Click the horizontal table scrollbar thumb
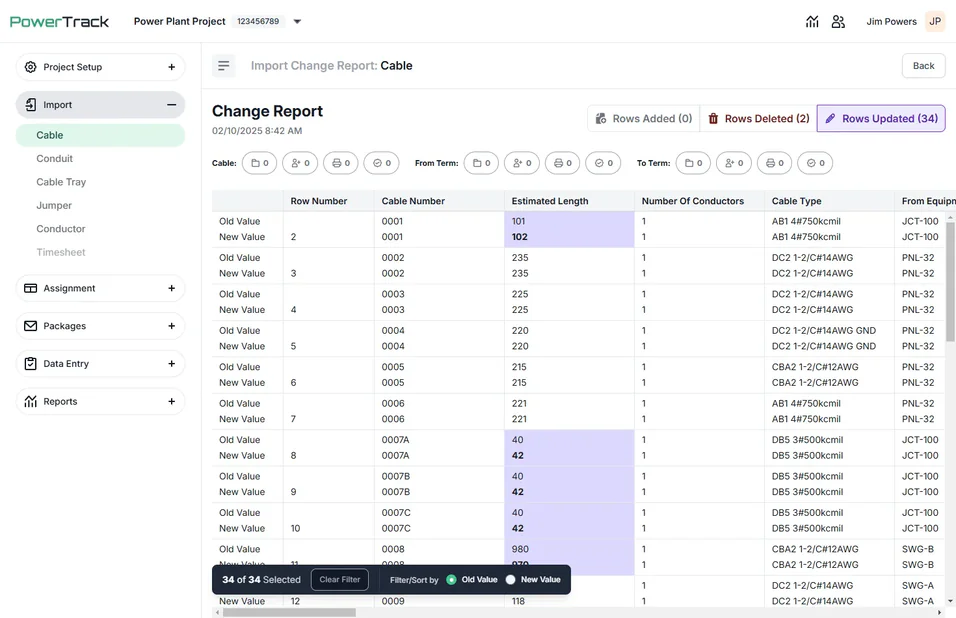The width and height of the screenshot is (956, 618). 289,613
